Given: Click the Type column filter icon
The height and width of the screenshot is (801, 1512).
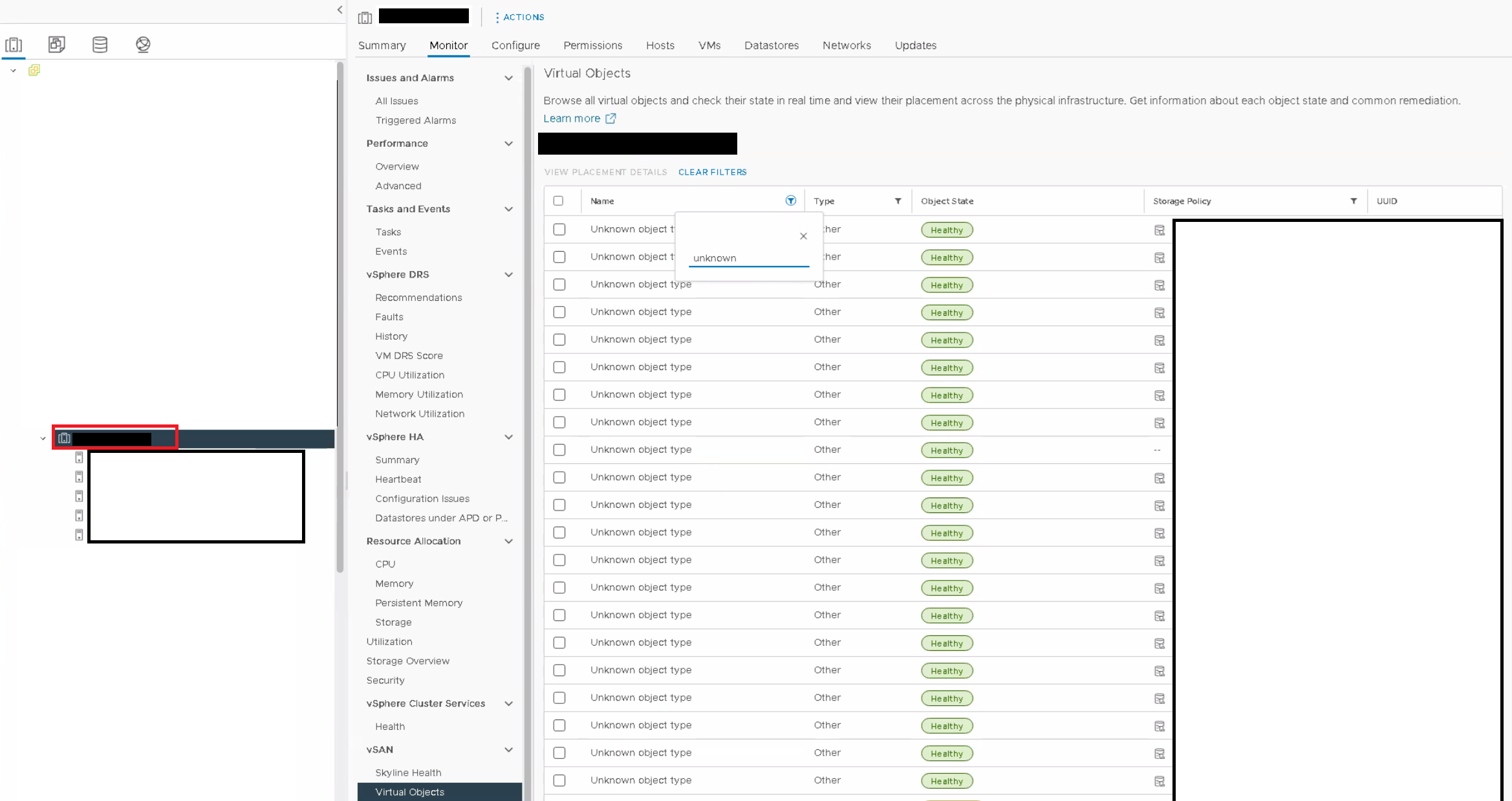Looking at the screenshot, I should tap(898, 201).
